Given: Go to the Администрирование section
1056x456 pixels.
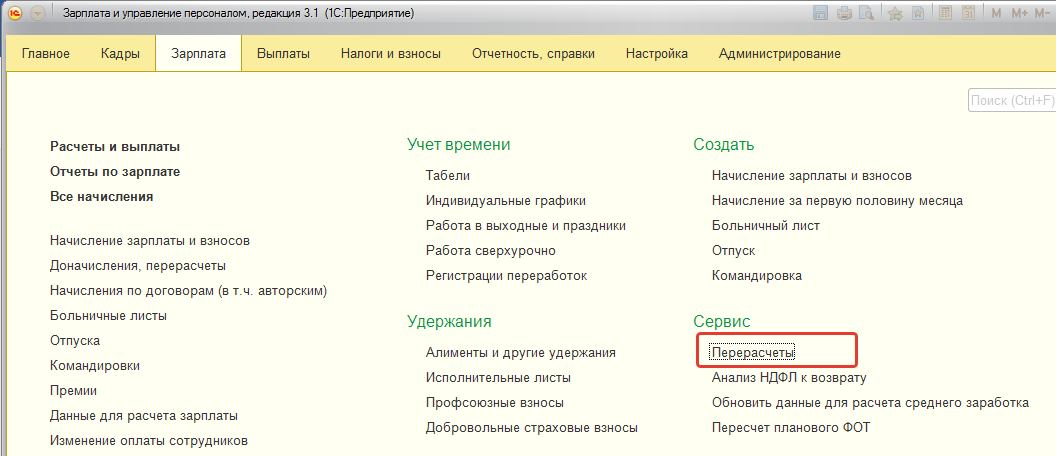Looking at the screenshot, I should [780, 54].
